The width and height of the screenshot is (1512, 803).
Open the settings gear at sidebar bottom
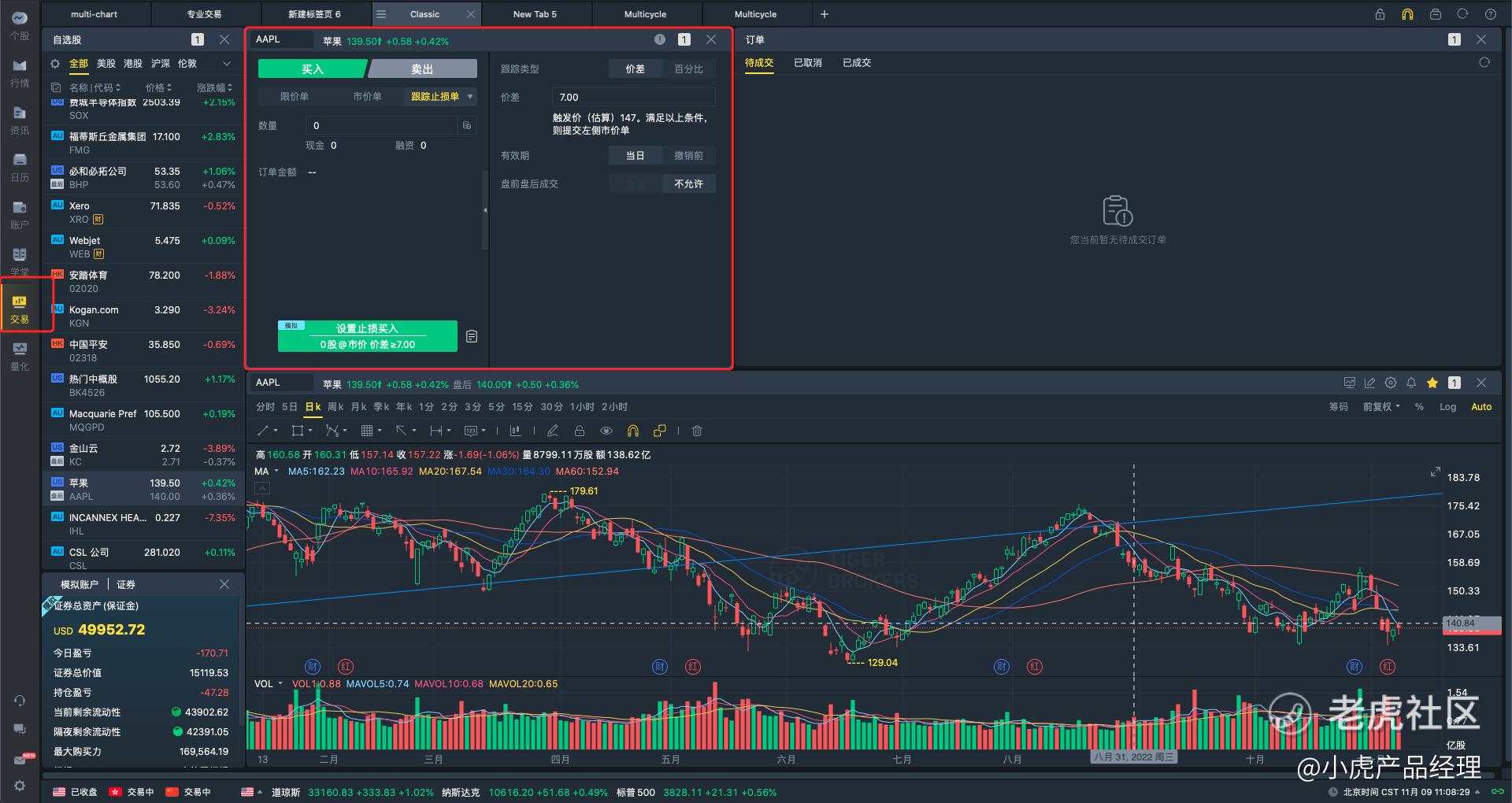20,786
